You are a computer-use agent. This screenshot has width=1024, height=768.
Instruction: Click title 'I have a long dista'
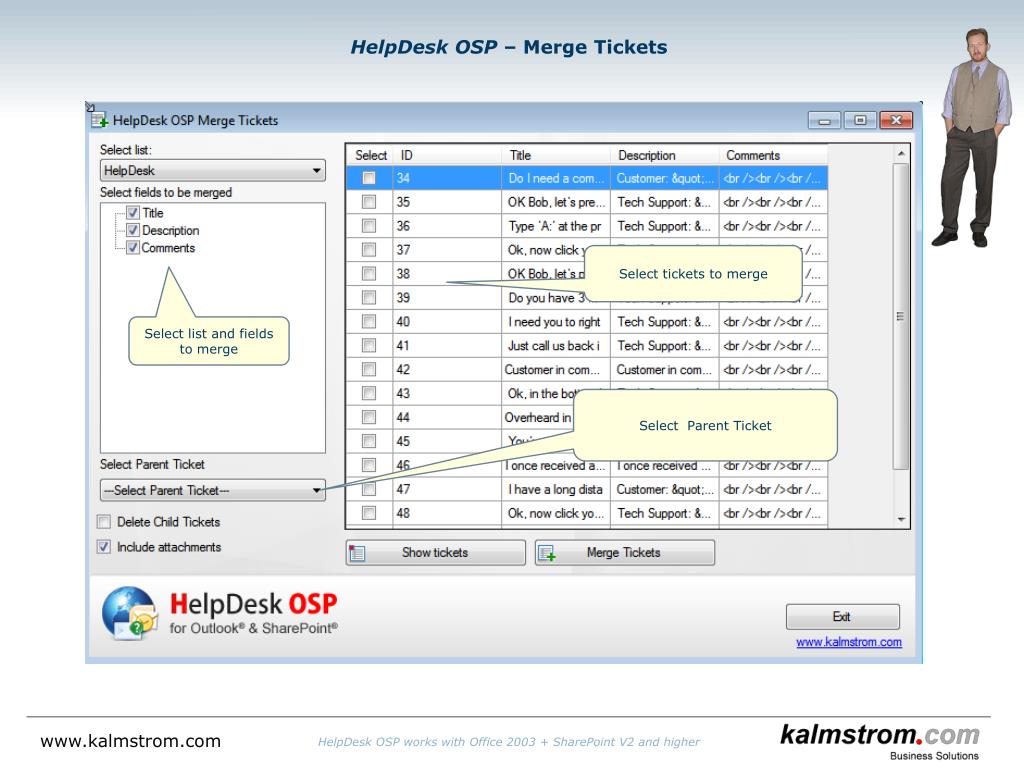tap(556, 489)
